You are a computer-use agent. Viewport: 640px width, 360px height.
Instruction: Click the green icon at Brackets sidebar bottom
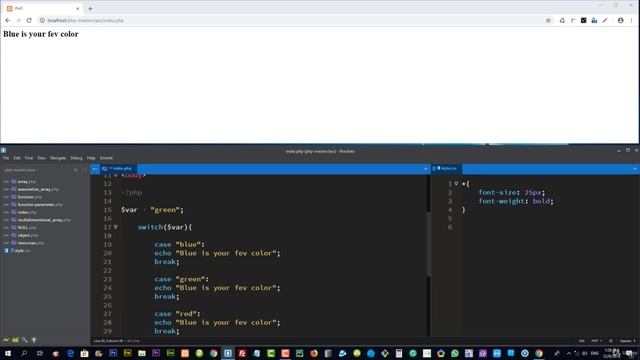click(16, 340)
